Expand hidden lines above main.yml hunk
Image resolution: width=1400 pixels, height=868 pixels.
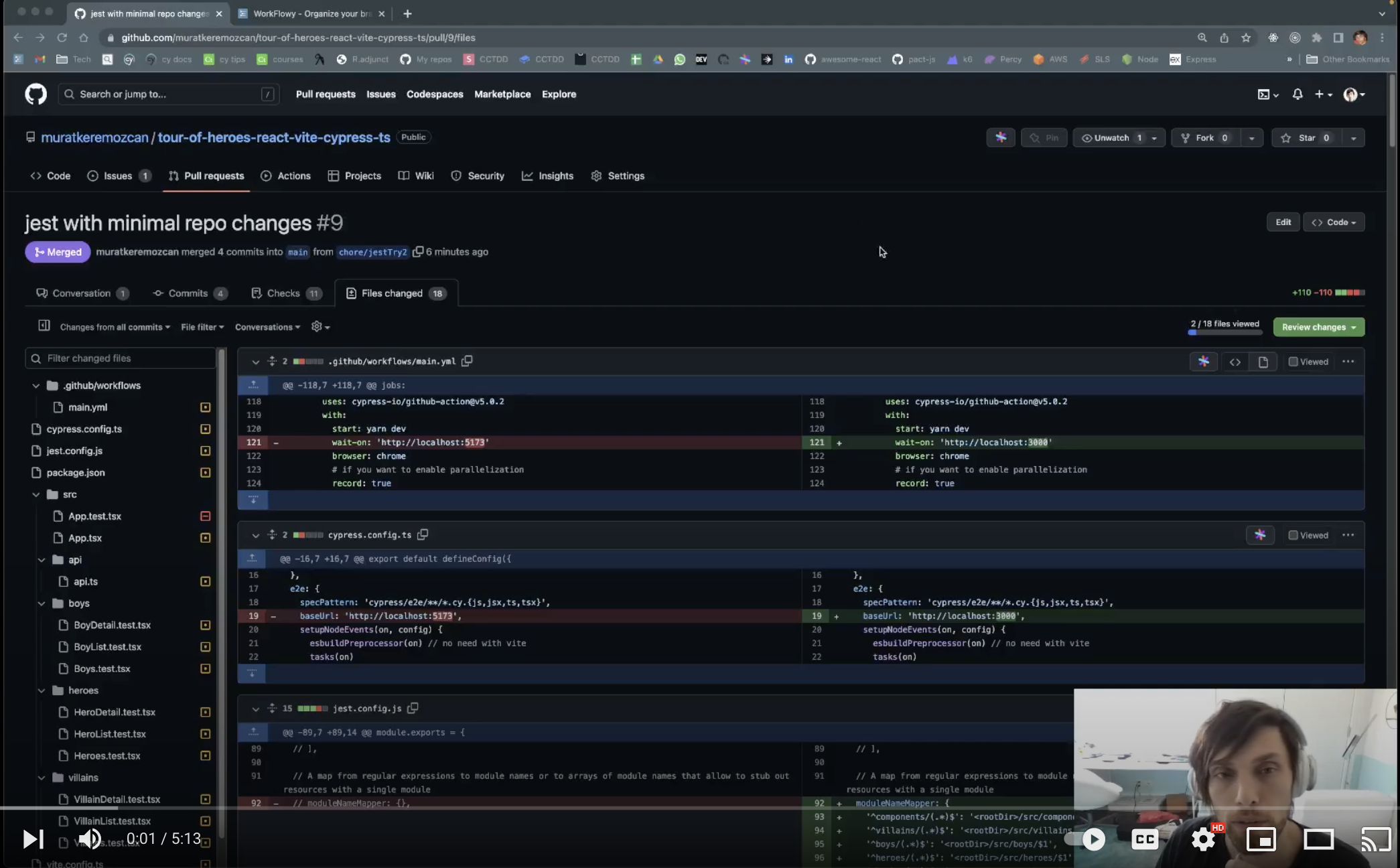253,385
